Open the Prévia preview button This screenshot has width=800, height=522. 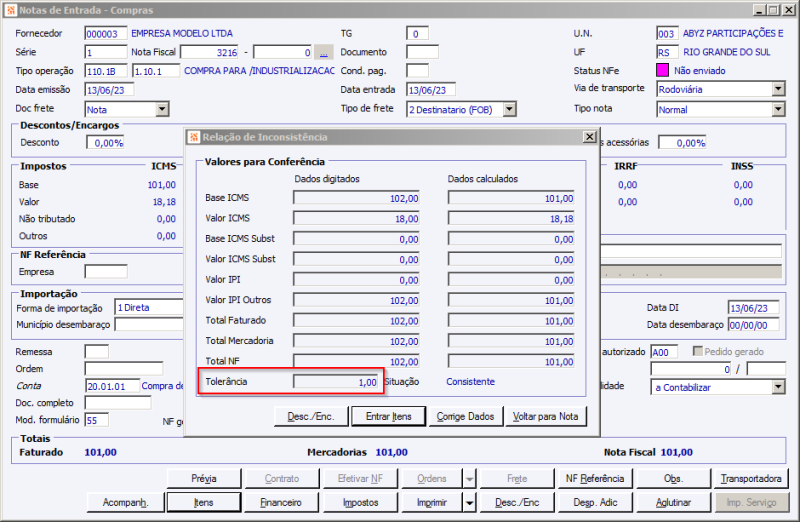[x=203, y=479]
